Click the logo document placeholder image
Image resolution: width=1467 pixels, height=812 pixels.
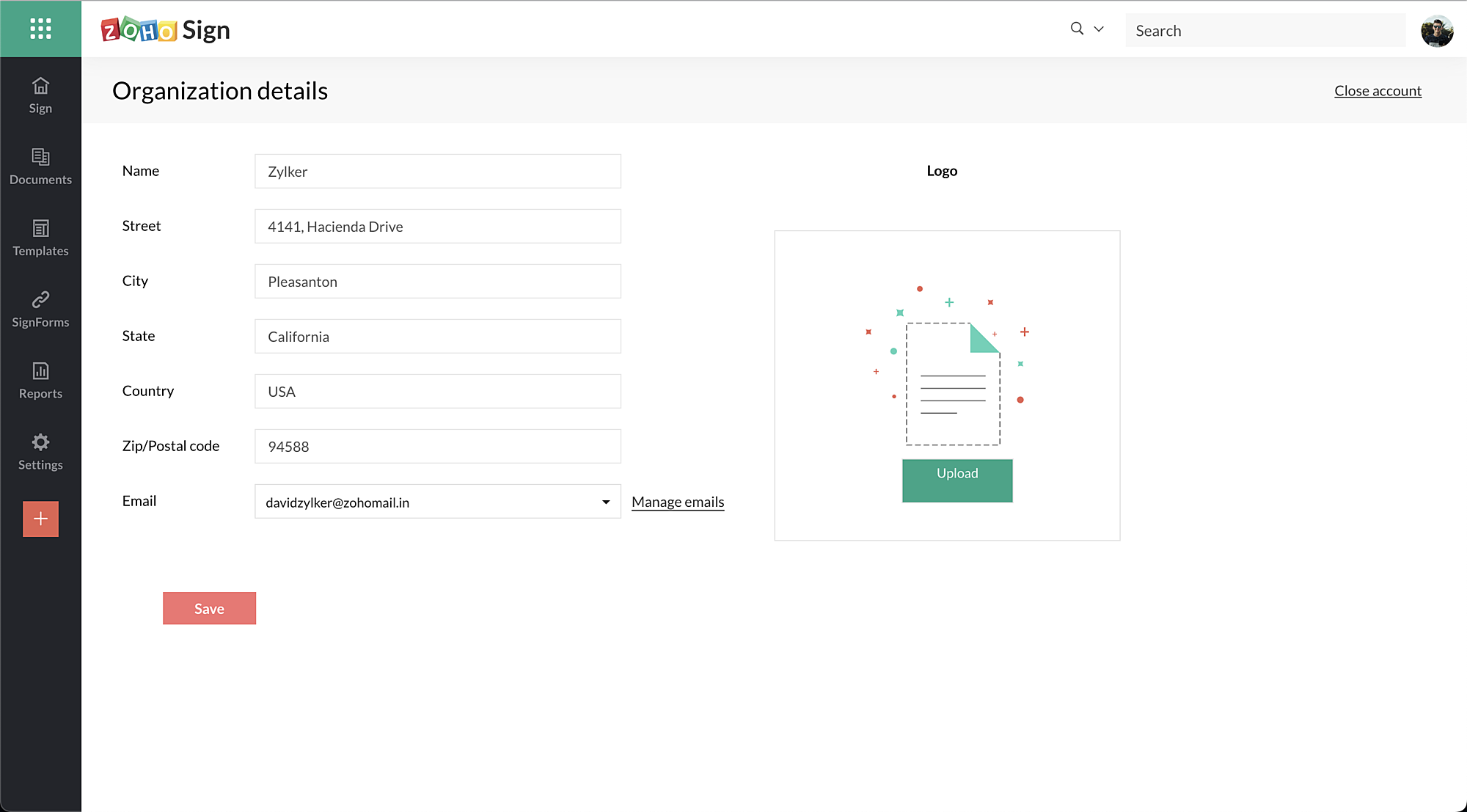(952, 383)
